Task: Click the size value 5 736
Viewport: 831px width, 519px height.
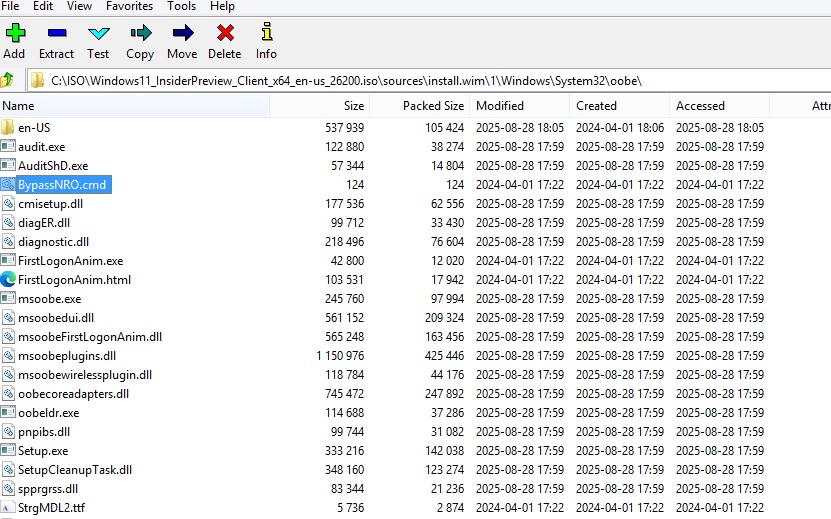Action: tap(350, 508)
